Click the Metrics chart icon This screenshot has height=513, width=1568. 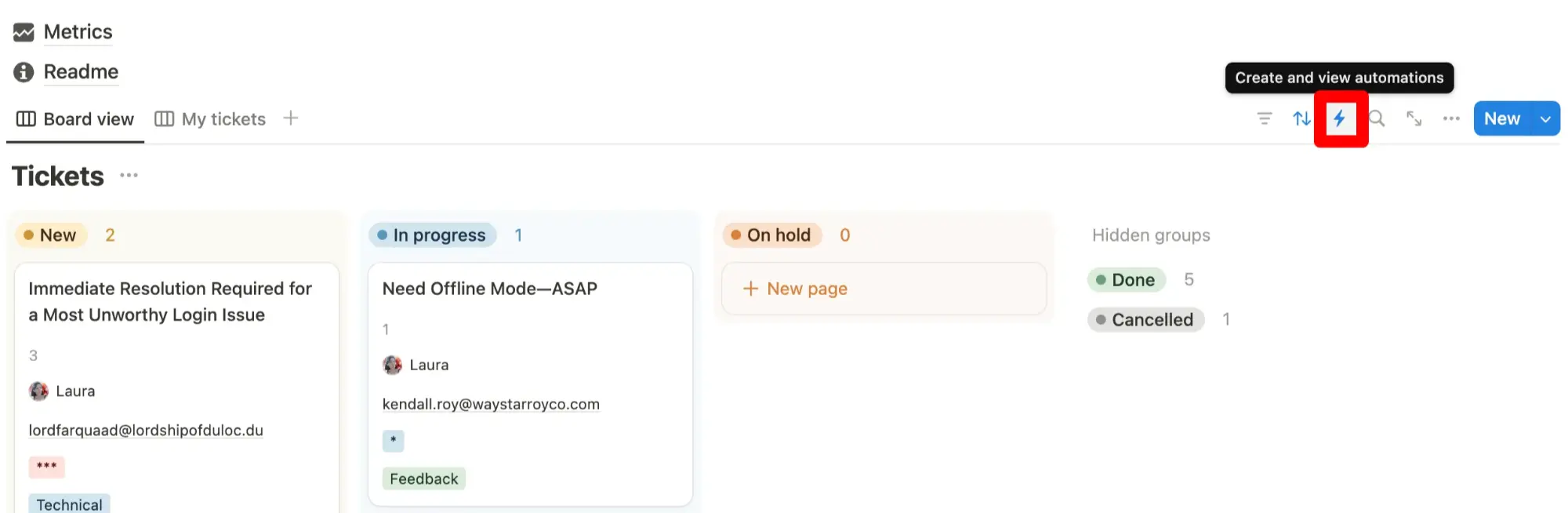tap(24, 32)
